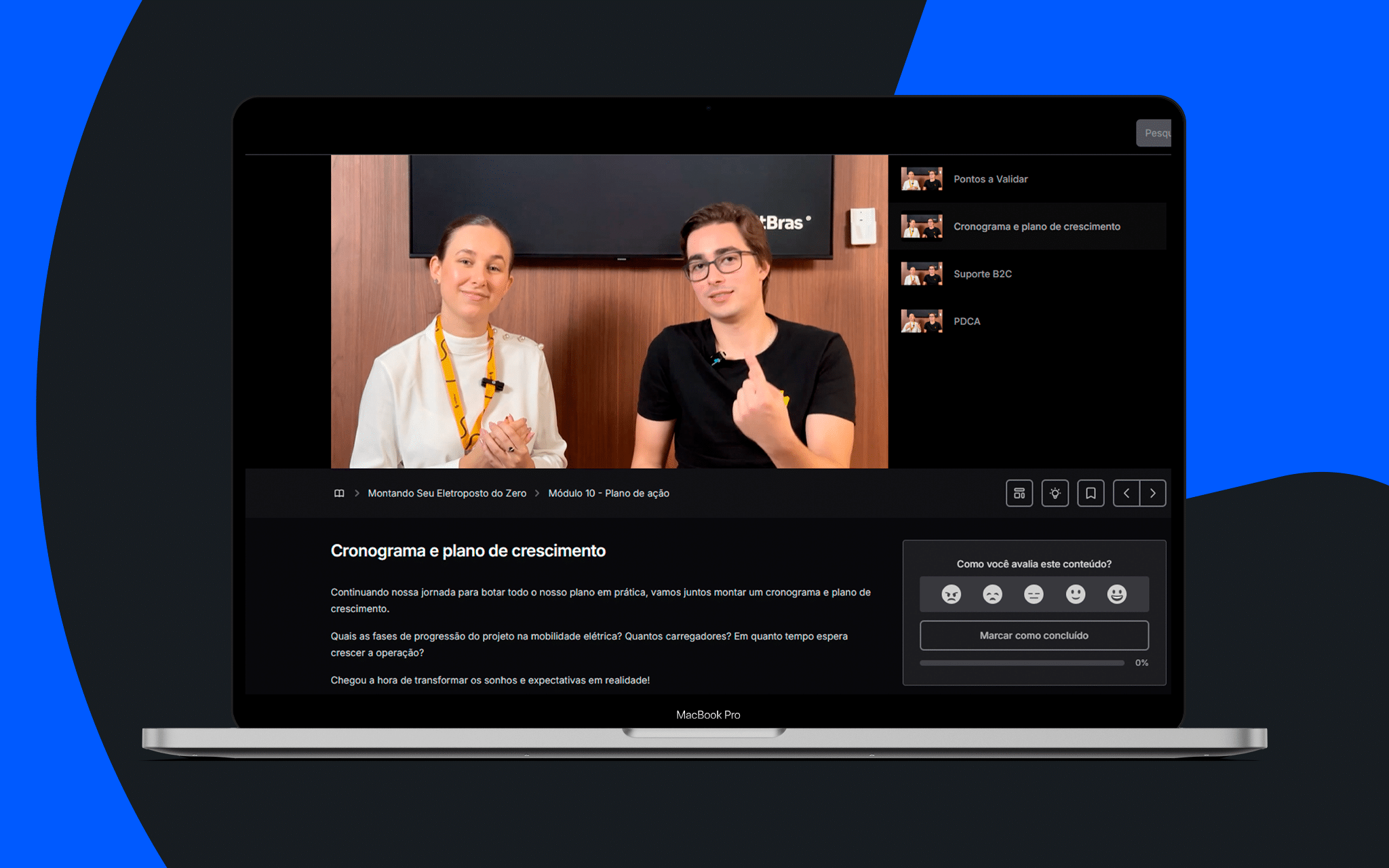Image resolution: width=1389 pixels, height=868 pixels.
Task: Rate the content with the angry face
Action: pos(951,595)
